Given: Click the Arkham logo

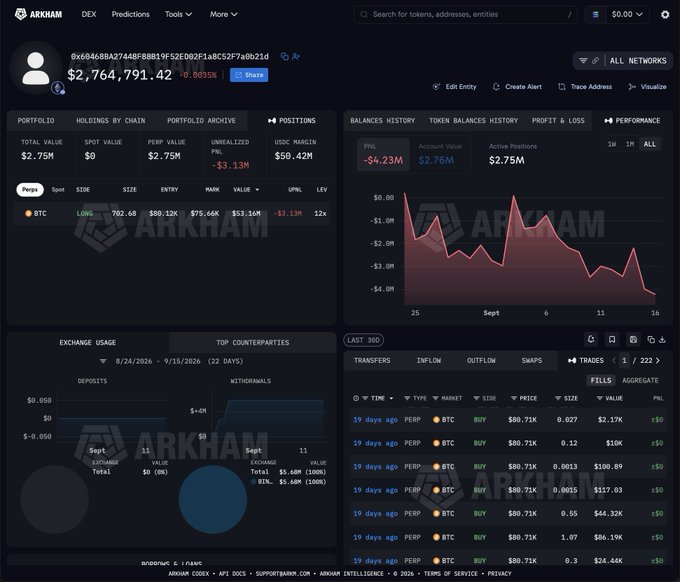Looking at the screenshot, I should click(38, 14).
